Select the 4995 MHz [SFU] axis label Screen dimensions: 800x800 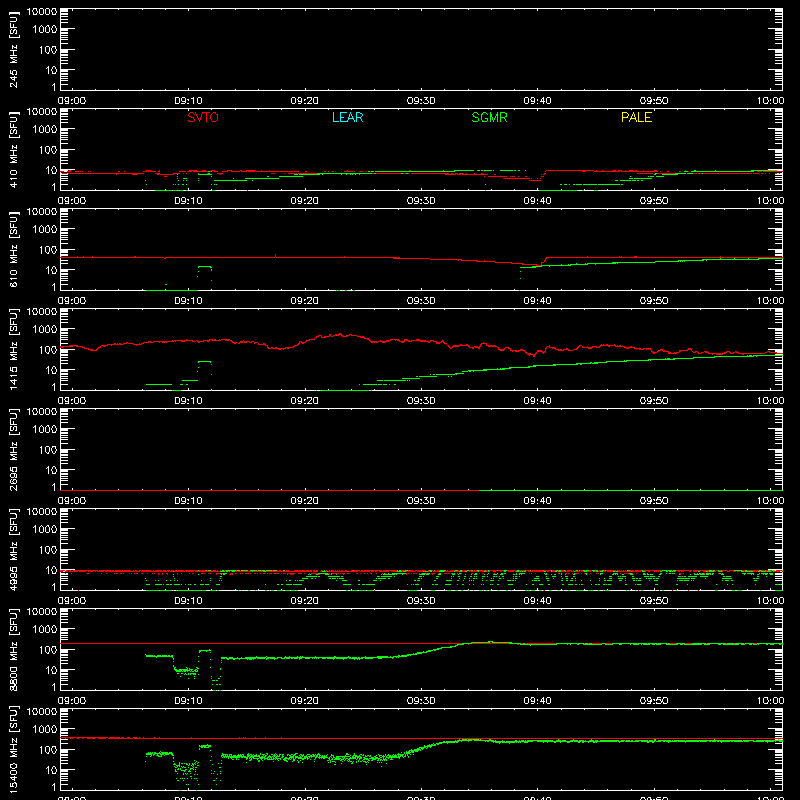pyautogui.click(x=13, y=549)
